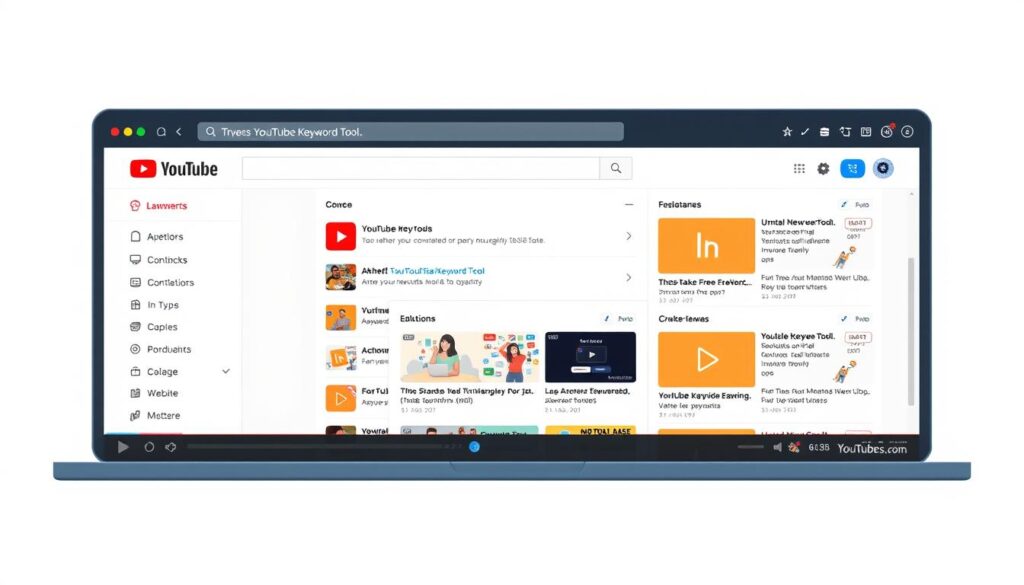
Task: Open YouTube Keytods row chevron
Action: pos(628,236)
